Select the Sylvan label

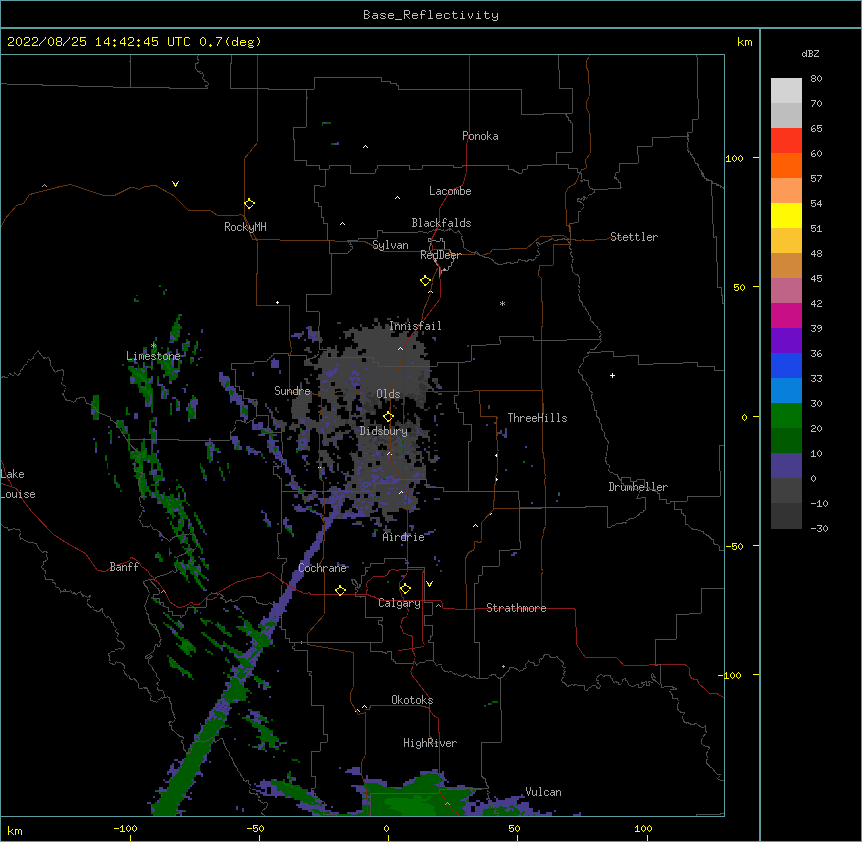pyautogui.click(x=390, y=245)
